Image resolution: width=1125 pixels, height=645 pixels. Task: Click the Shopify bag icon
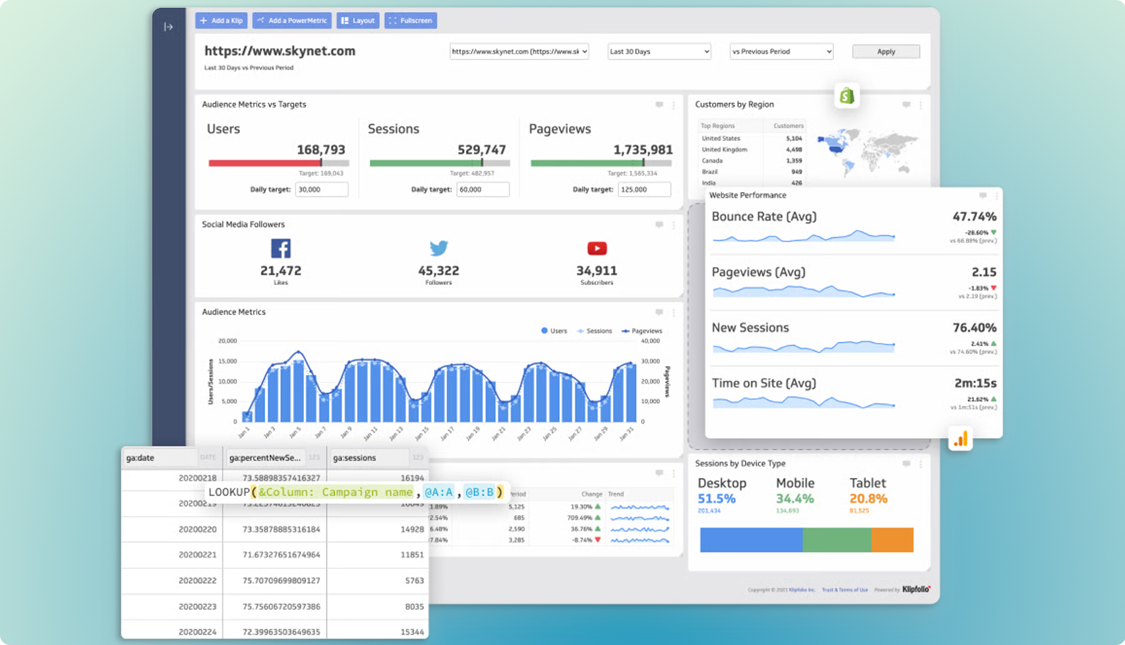pyautogui.click(x=847, y=95)
